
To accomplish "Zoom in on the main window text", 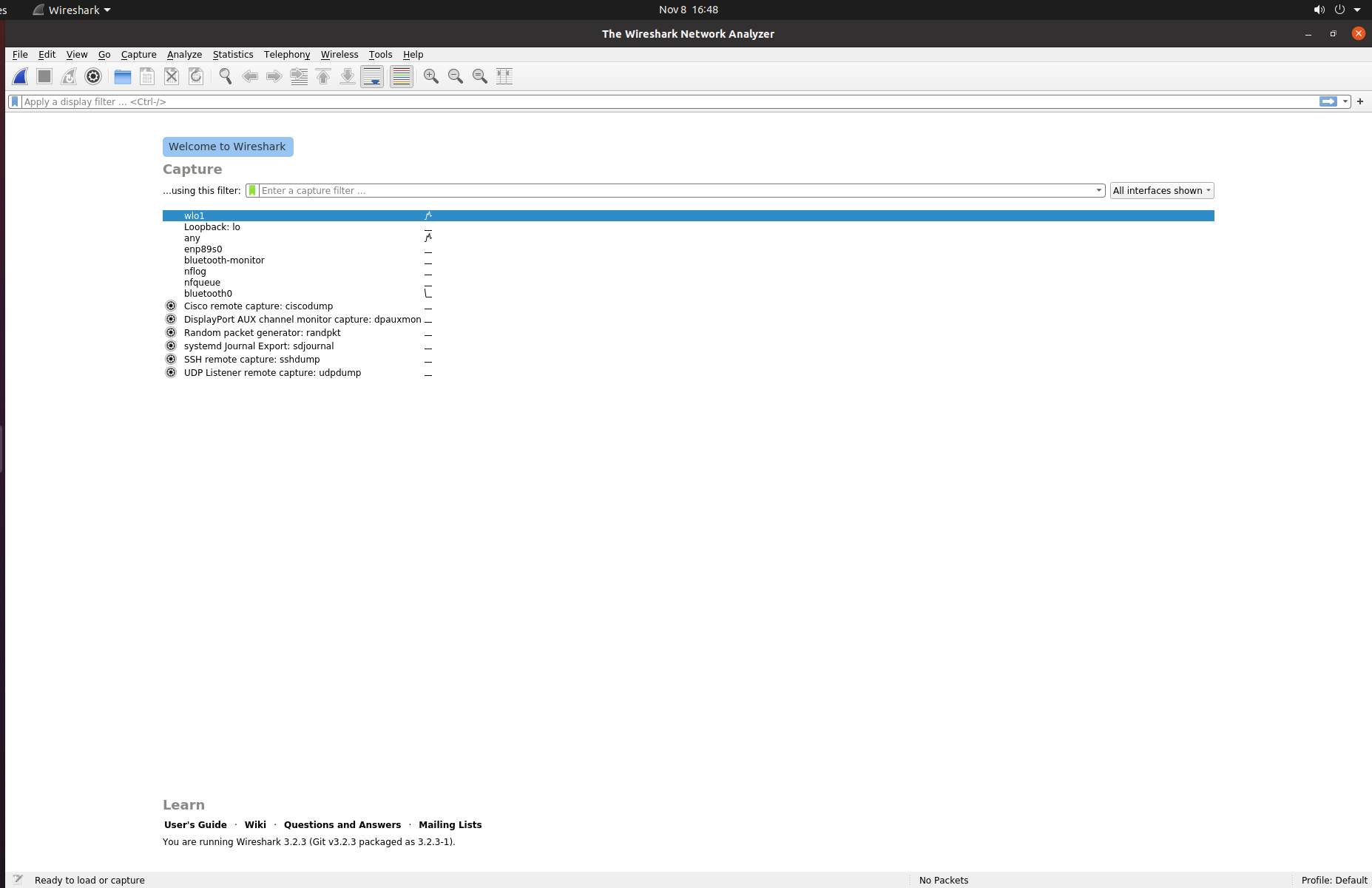I will pos(431,76).
